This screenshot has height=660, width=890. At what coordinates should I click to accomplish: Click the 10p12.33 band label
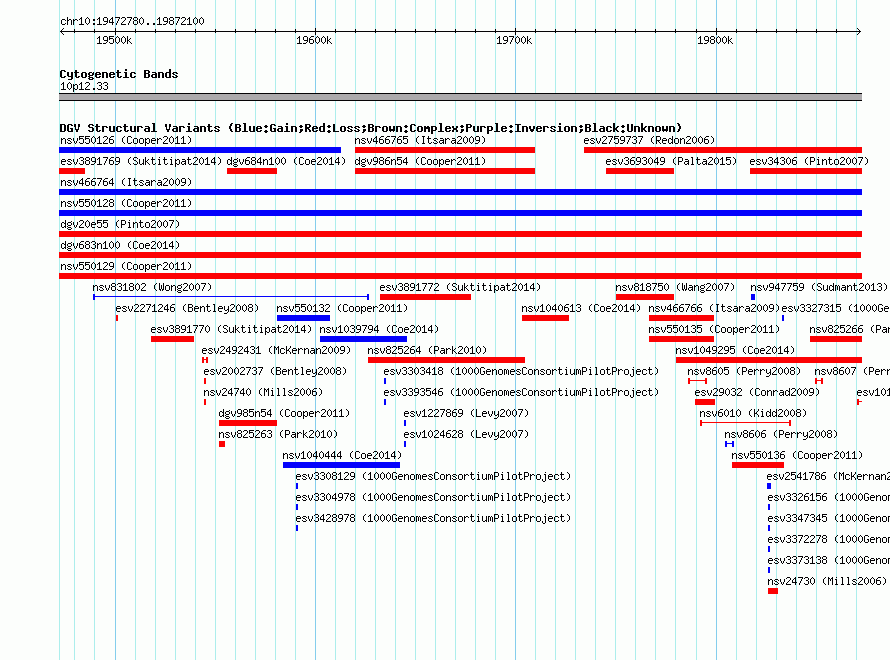coord(84,86)
